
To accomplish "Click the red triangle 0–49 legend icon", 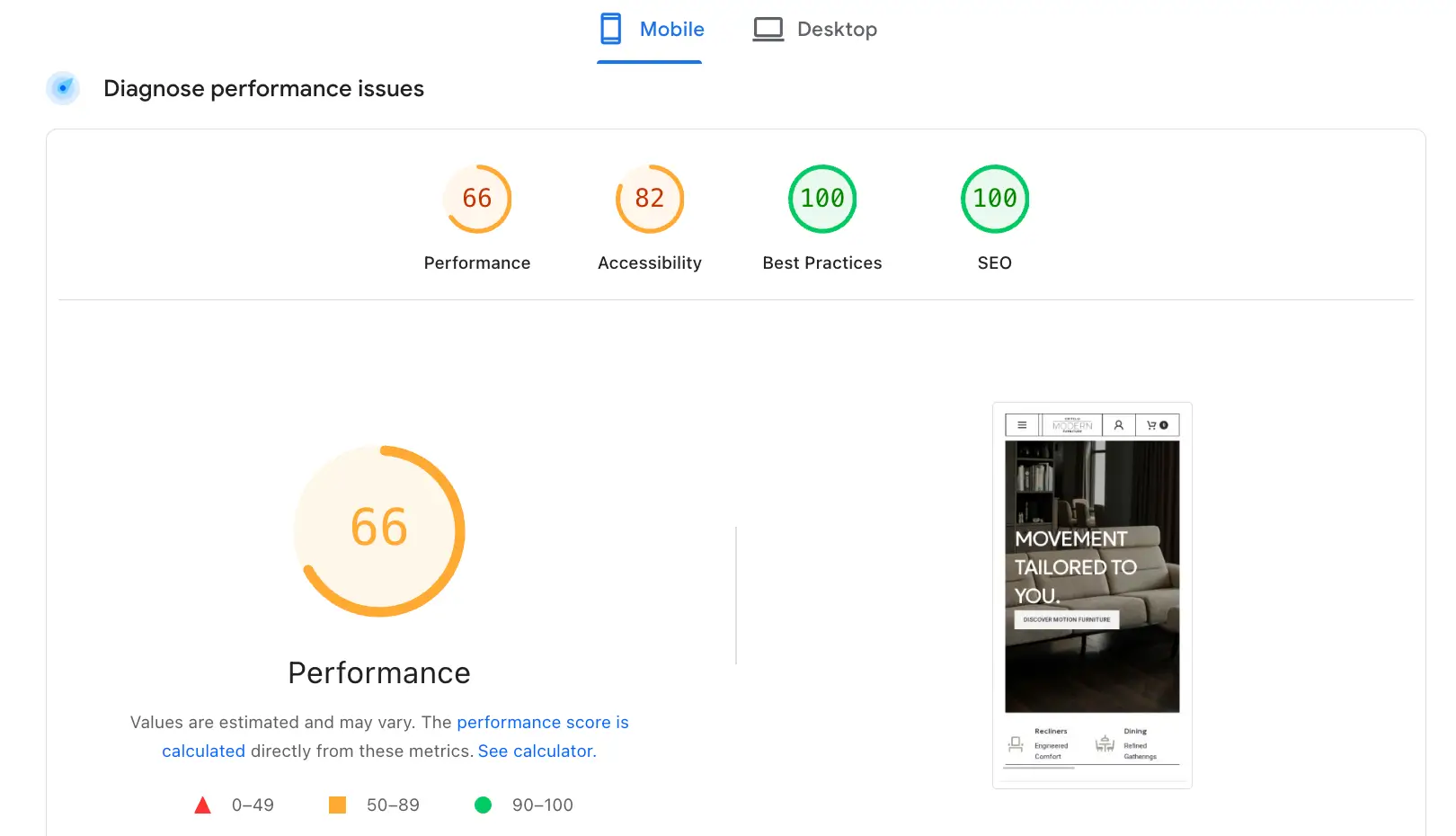I will point(203,805).
